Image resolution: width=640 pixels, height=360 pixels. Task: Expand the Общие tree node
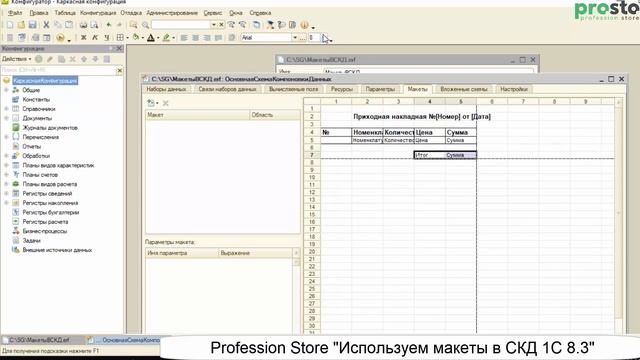point(7,90)
